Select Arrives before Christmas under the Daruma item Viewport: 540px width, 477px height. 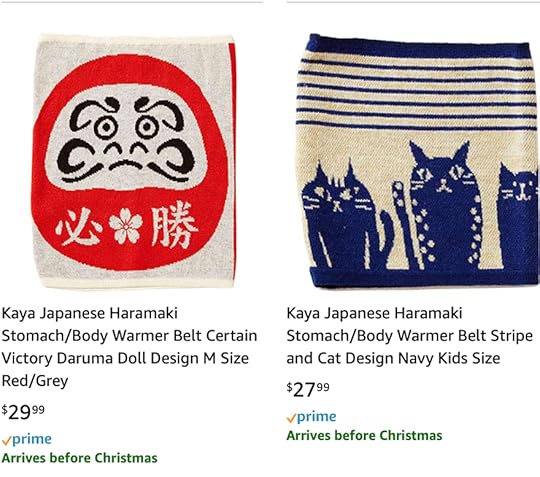[x=80, y=458]
